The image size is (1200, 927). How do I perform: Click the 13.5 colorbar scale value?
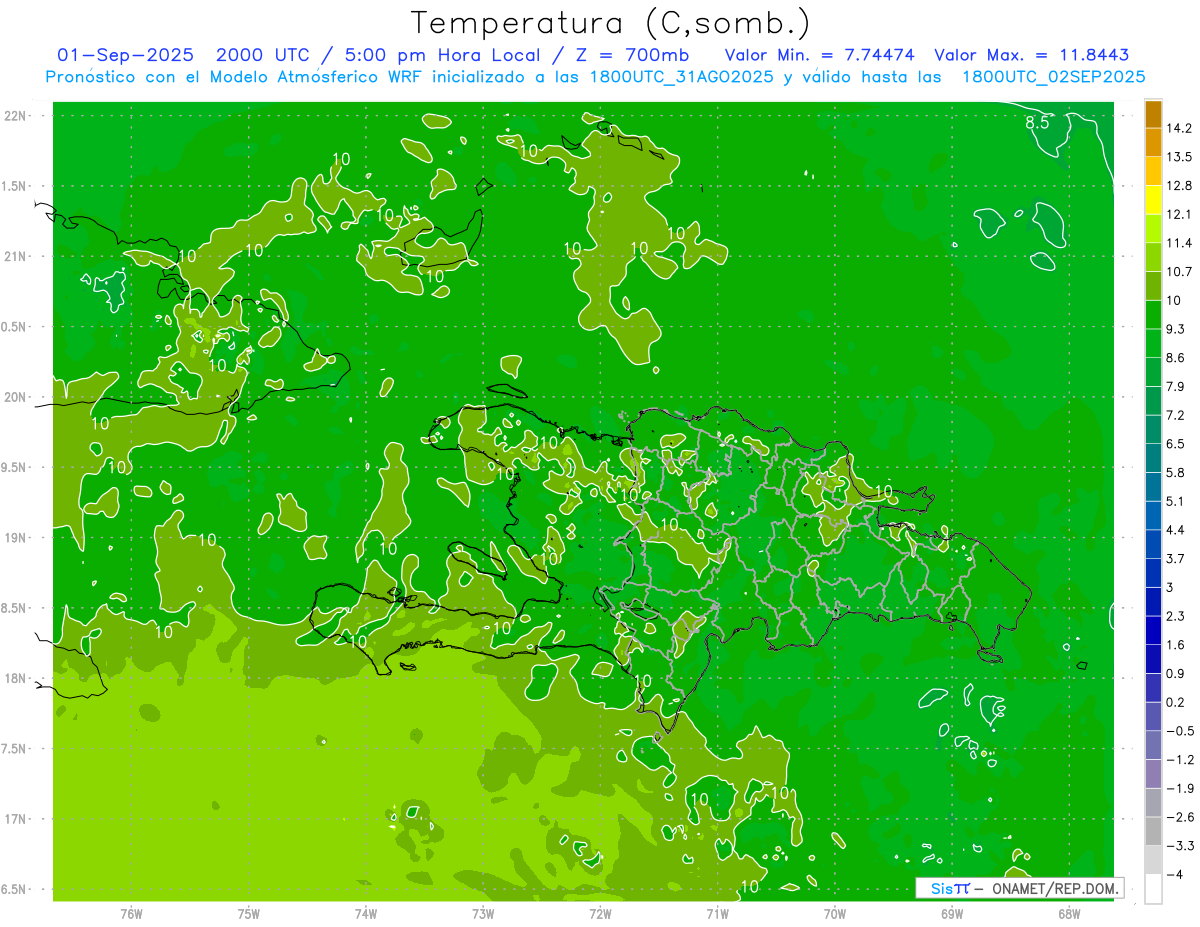(1180, 157)
